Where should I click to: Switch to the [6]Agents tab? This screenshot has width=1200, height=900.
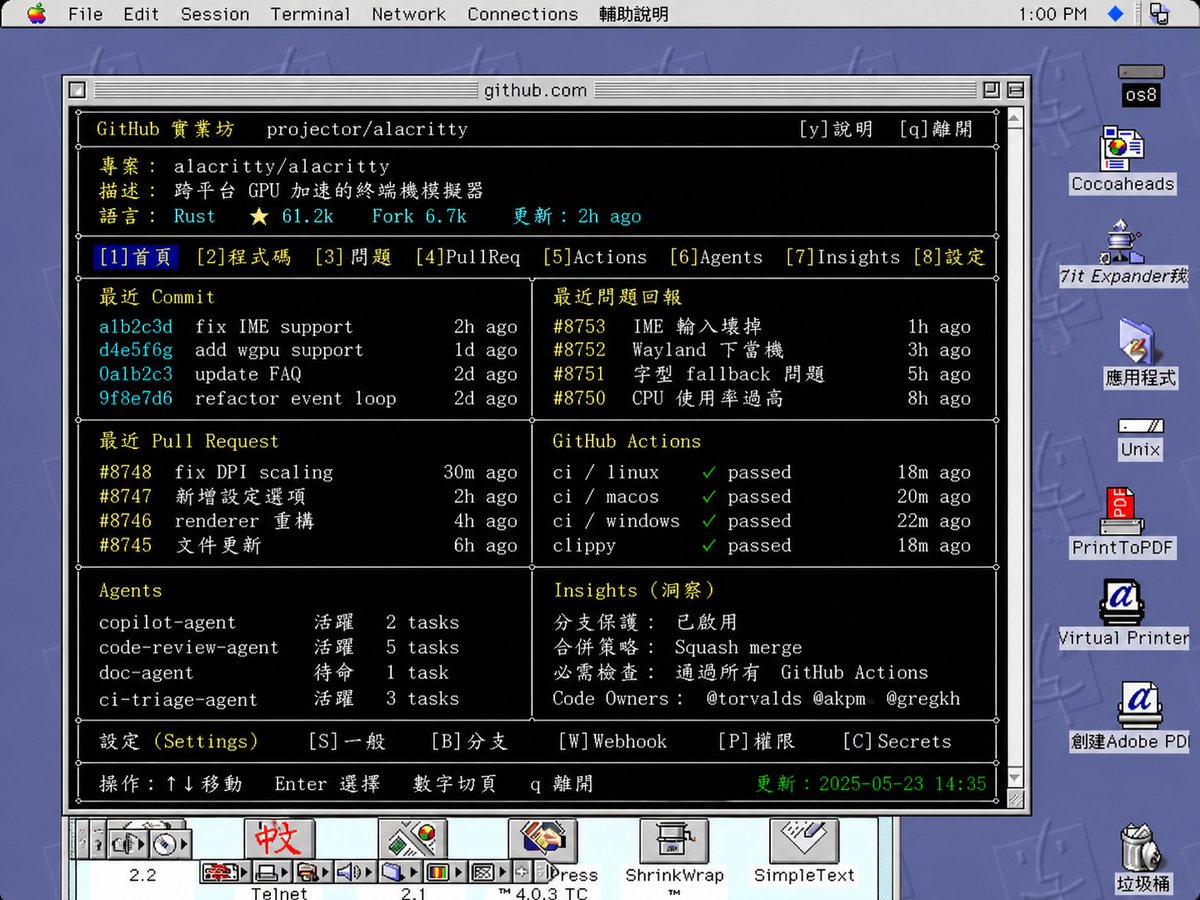coord(716,257)
